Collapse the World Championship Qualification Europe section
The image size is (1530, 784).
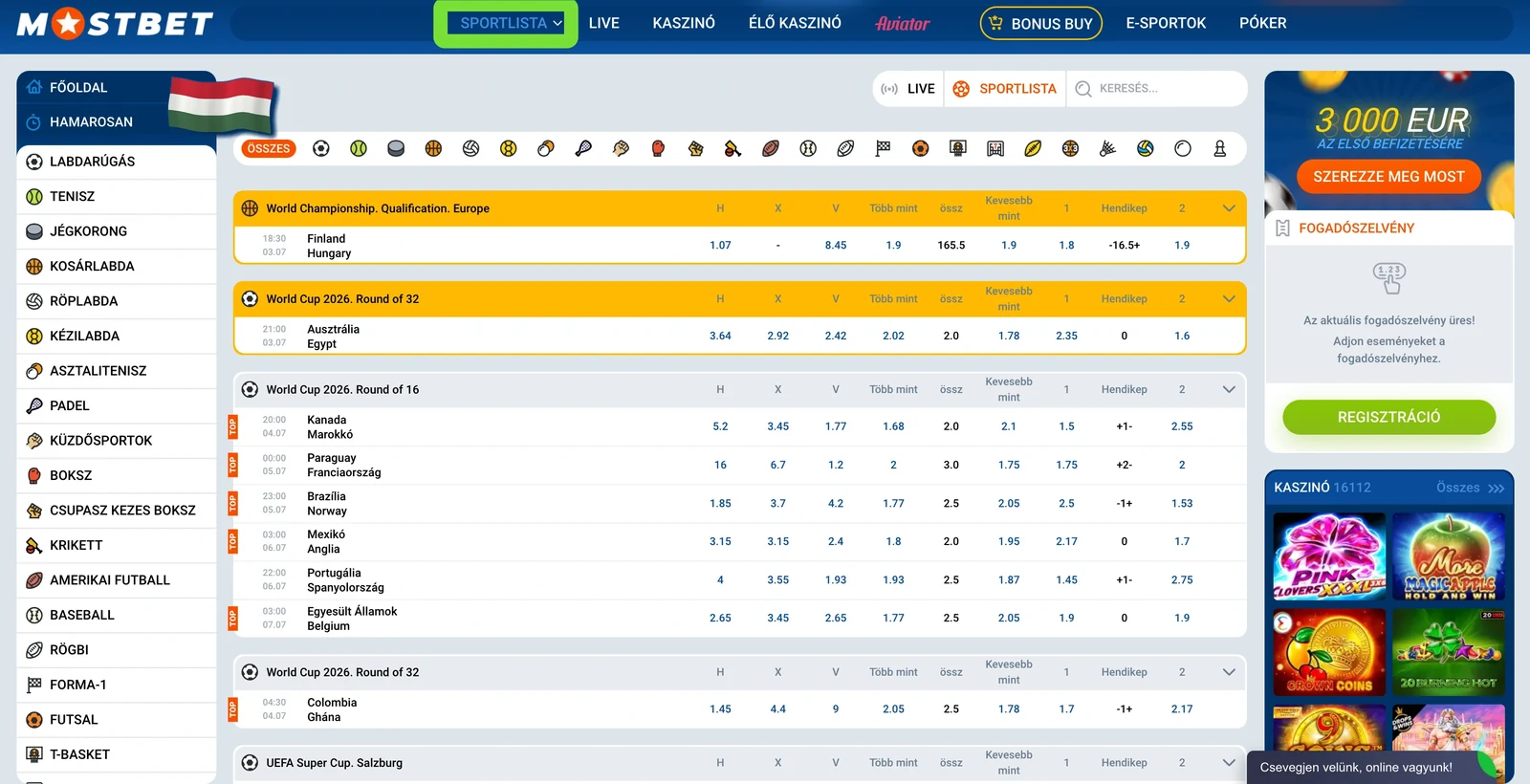[x=1229, y=208]
